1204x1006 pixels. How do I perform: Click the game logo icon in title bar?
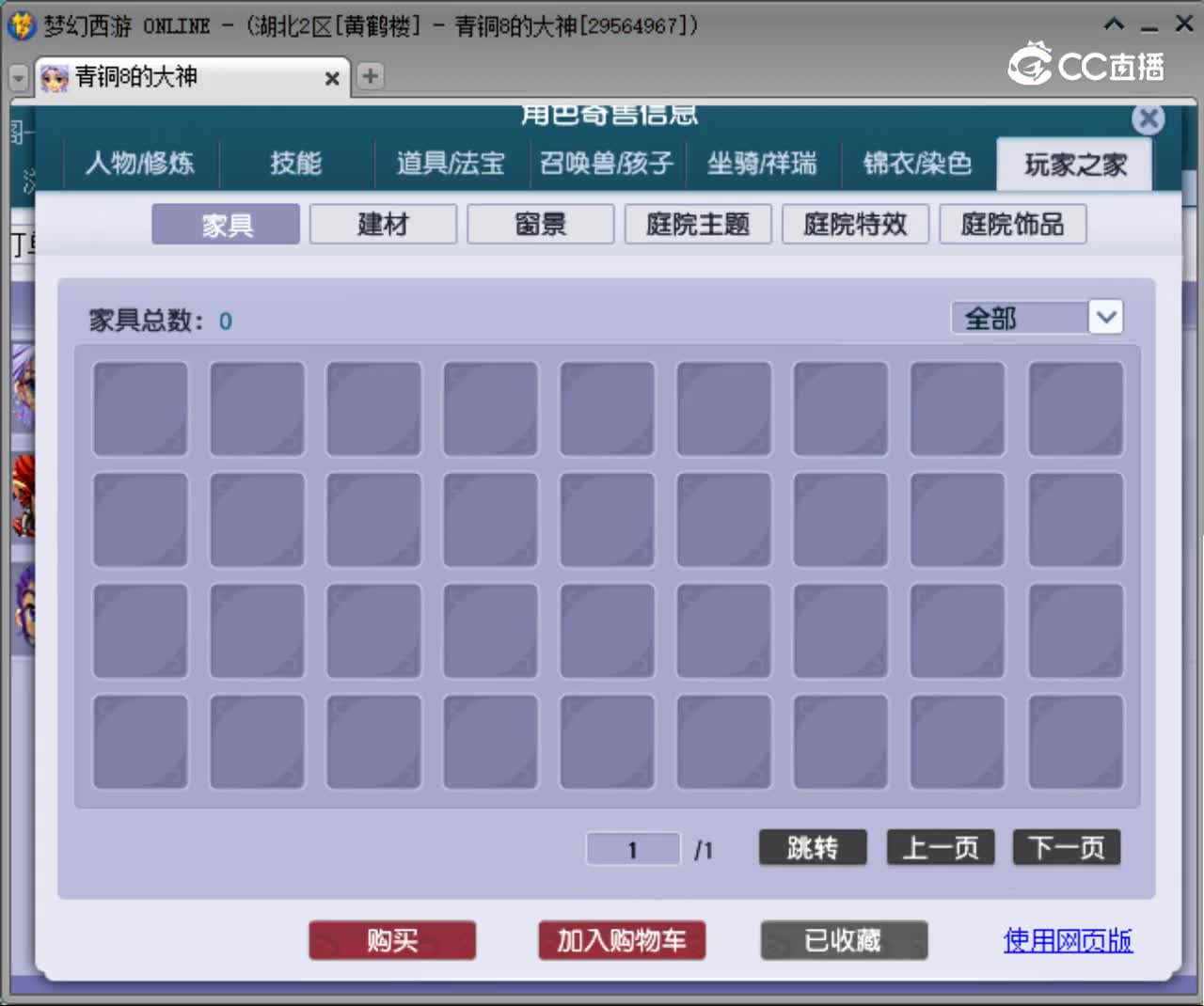click(21, 25)
